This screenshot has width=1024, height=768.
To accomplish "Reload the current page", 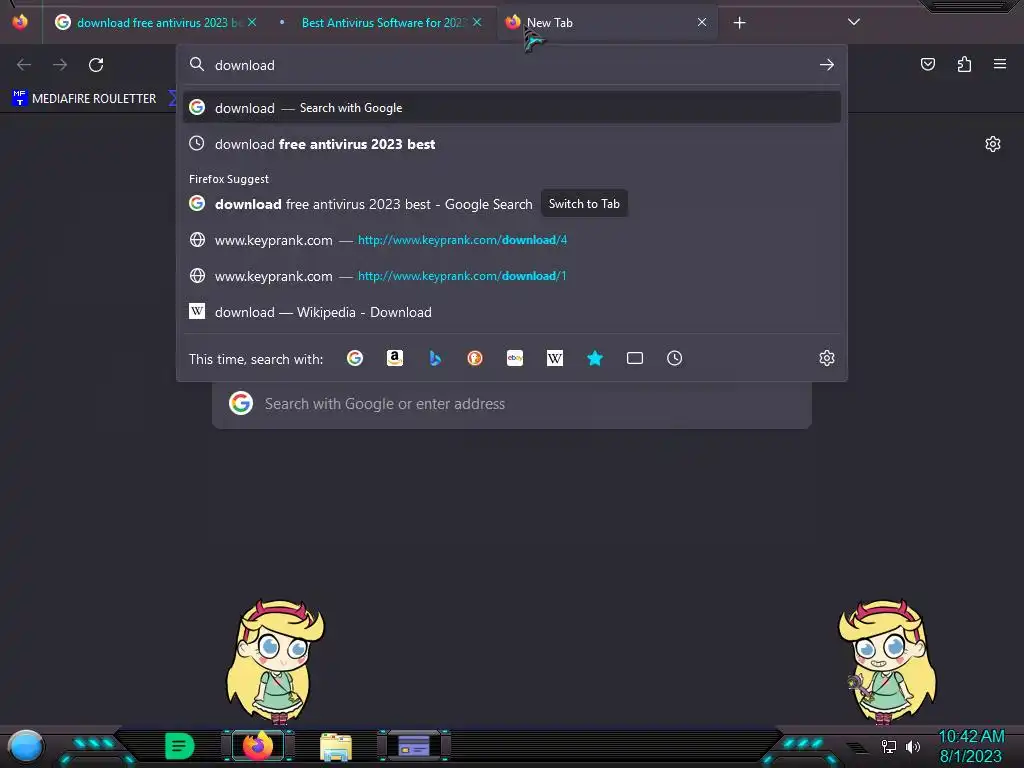I will tap(96, 65).
